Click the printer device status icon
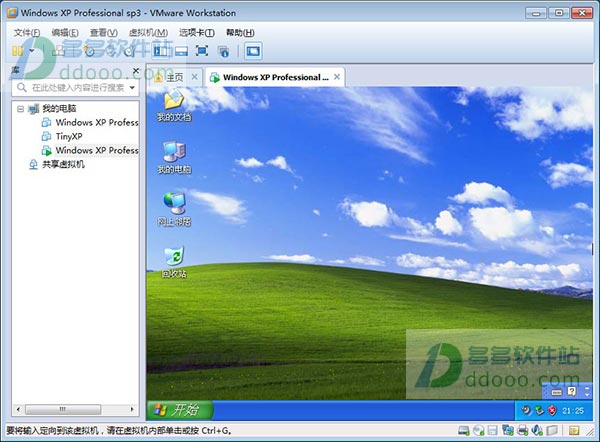The height and width of the screenshot is (442, 600). 523,431
